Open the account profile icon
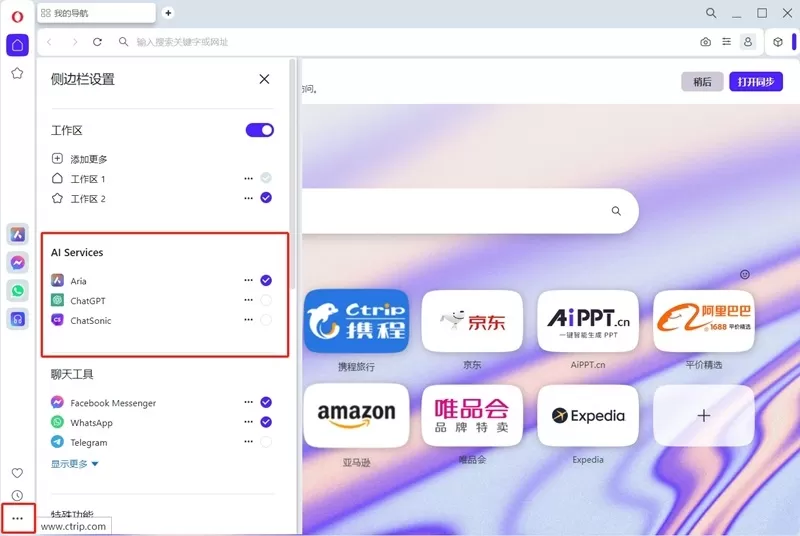This screenshot has width=800, height=536. pyautogui.click(x=748, y=42)
